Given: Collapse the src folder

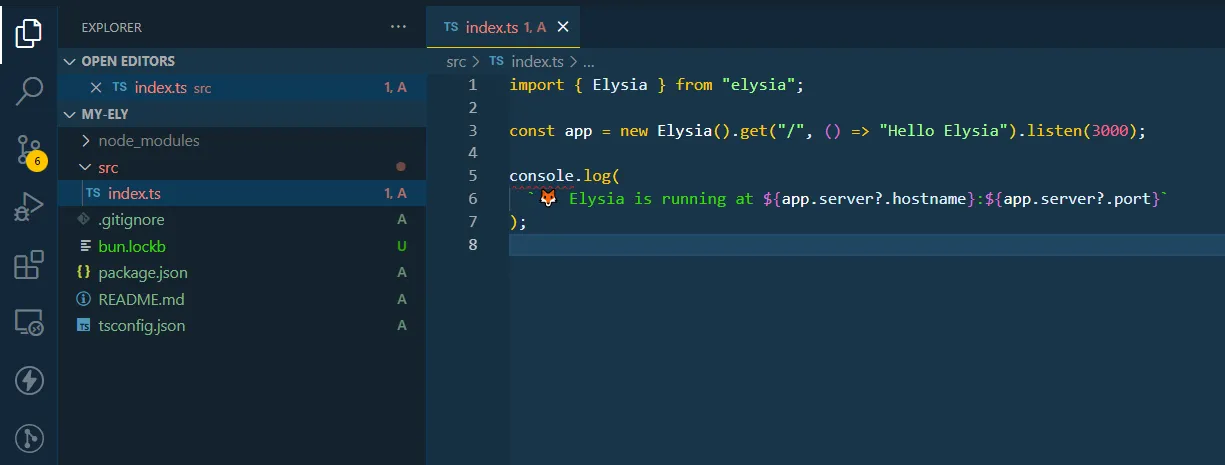Looking at the screenshot, I should point(108,167).
